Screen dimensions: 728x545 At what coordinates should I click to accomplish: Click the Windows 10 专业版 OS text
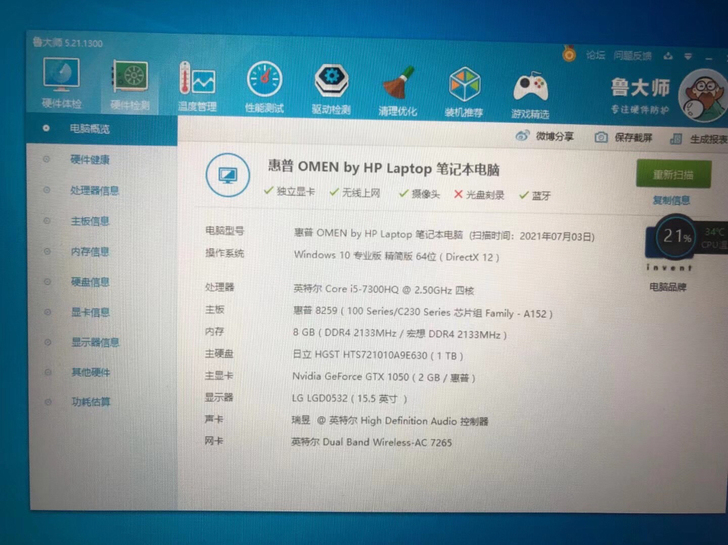pos(396,256)
